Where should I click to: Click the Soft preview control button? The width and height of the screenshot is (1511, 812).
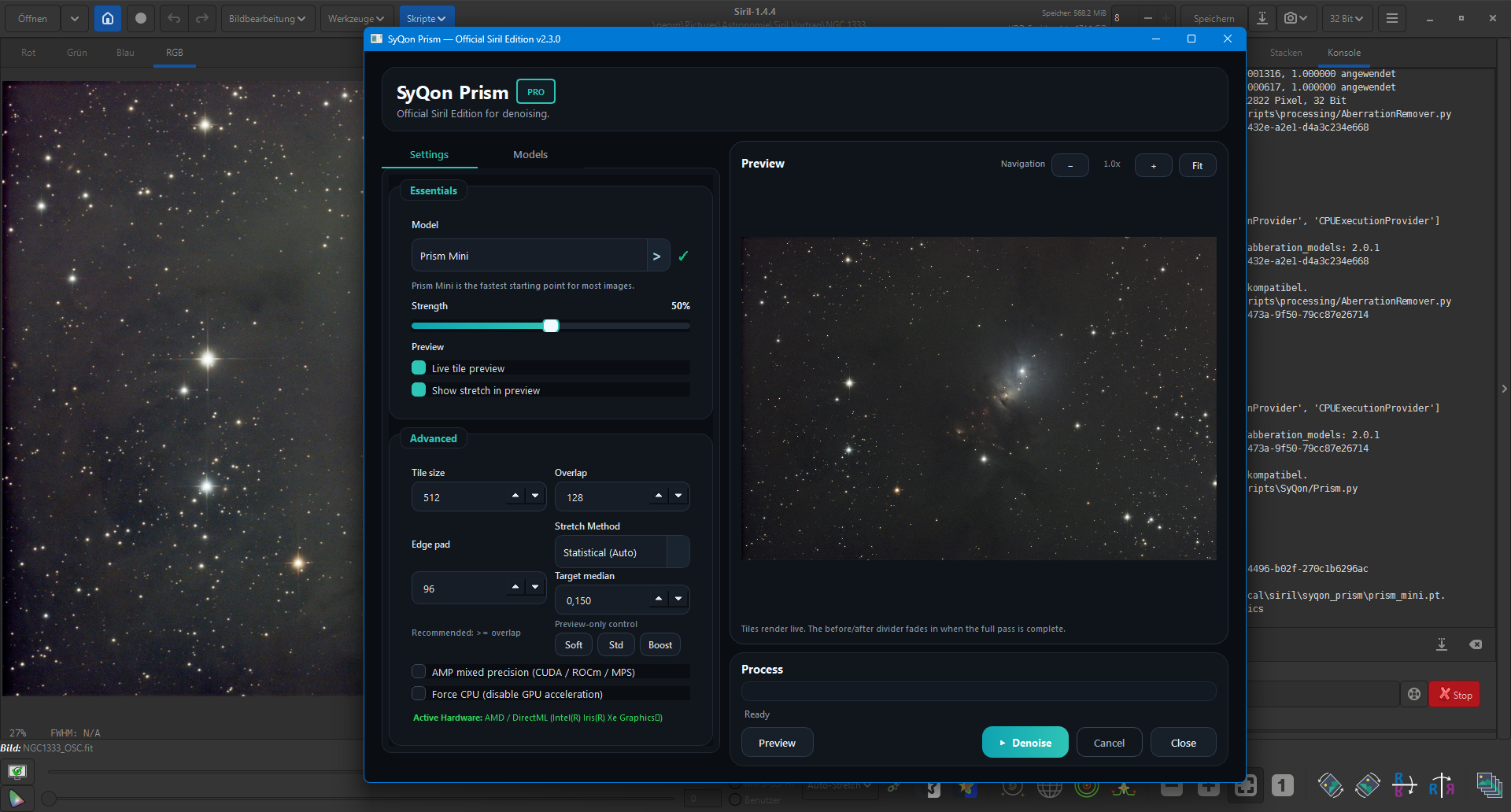[574, 644]
